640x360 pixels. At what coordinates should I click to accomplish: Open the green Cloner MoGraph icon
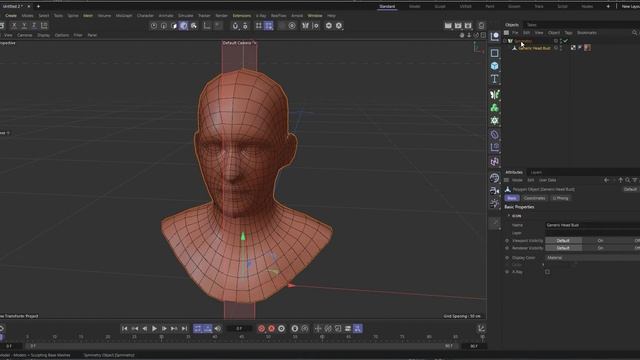[x=494, y=108]
